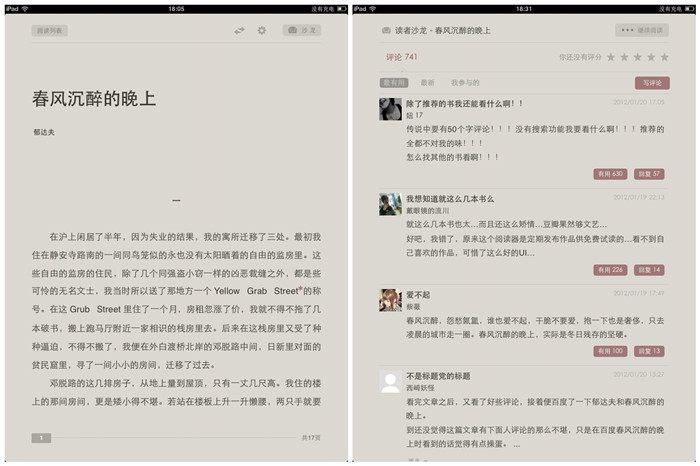Open replies with 回复 57 button

[x=649, y=174]
